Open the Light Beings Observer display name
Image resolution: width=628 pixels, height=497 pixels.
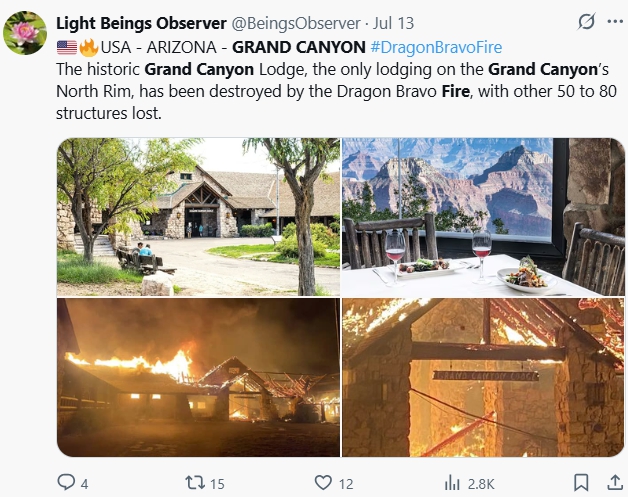pos(141,23)
